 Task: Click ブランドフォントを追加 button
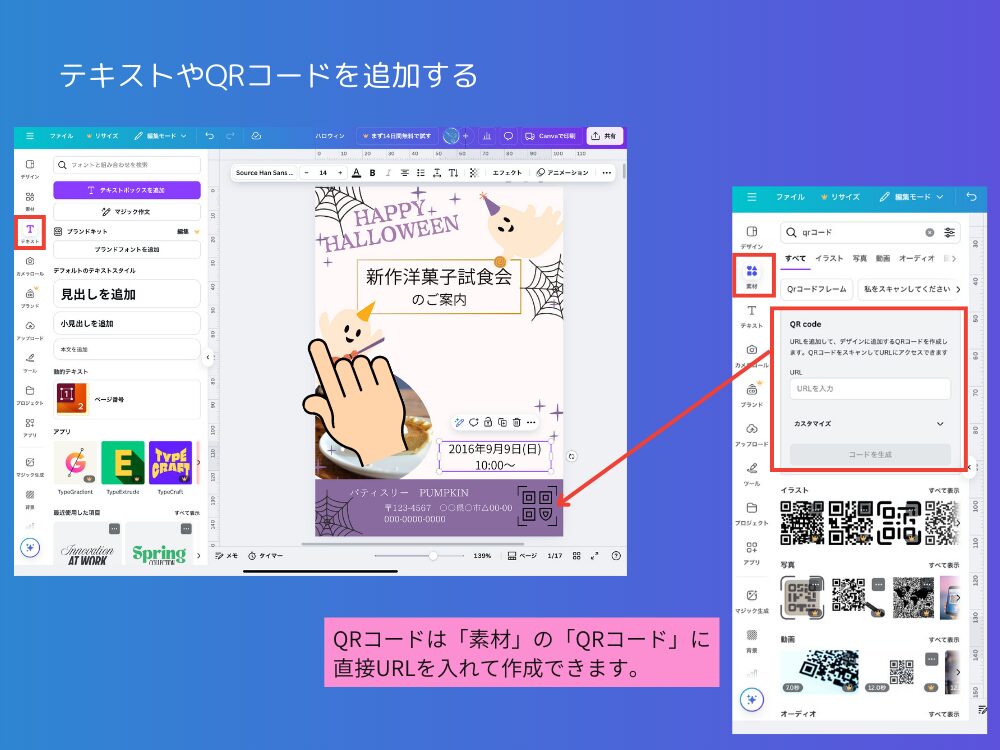point(127,249)
